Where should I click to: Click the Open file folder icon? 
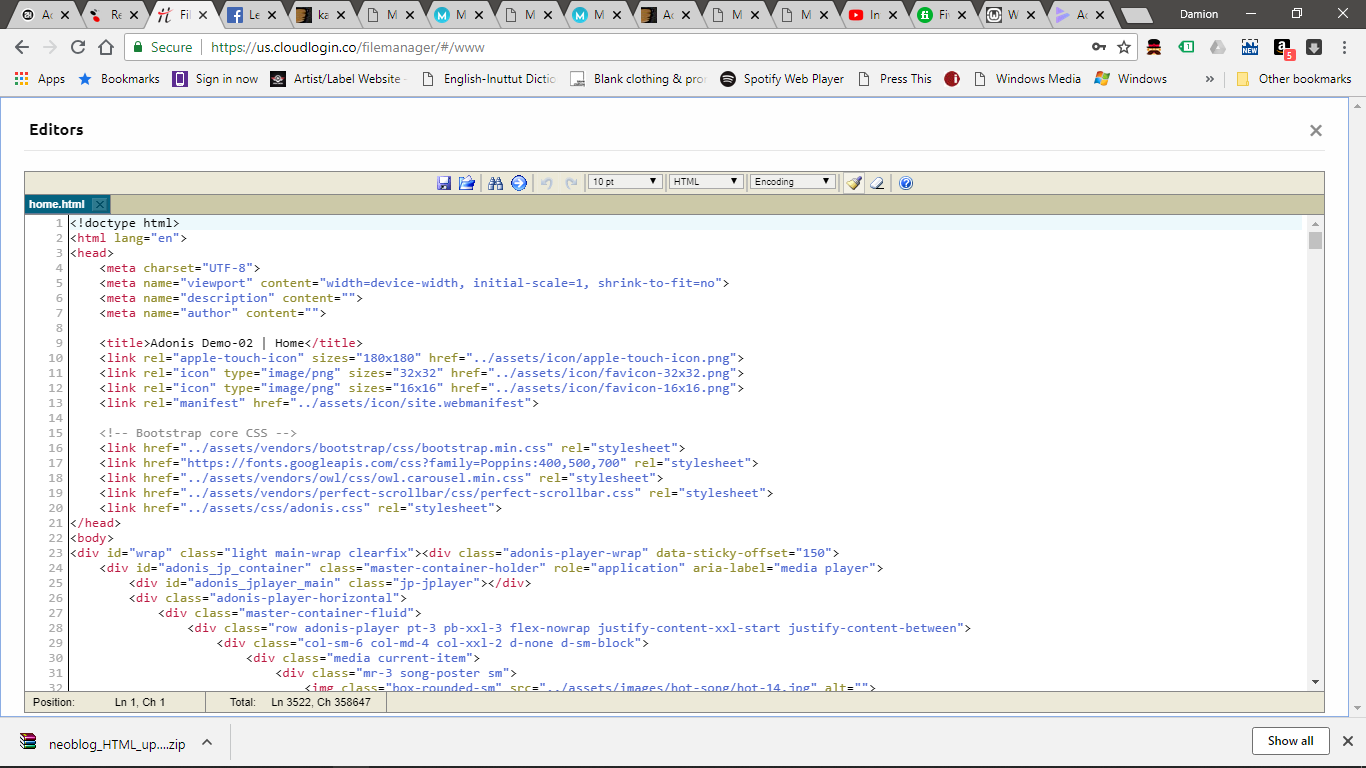[x=466, y=183]
